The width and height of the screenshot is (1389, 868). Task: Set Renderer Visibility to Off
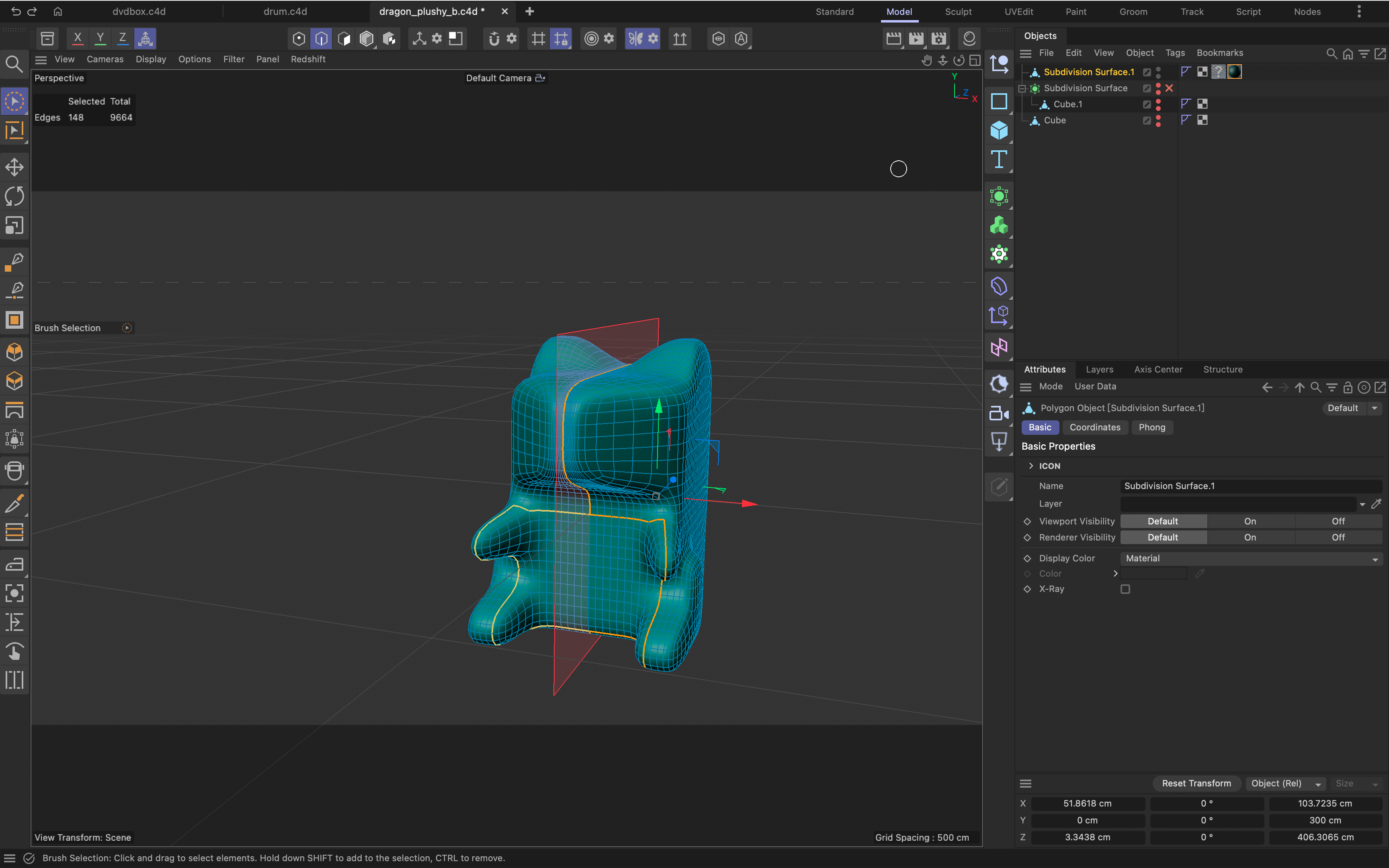pos(1338,537)
